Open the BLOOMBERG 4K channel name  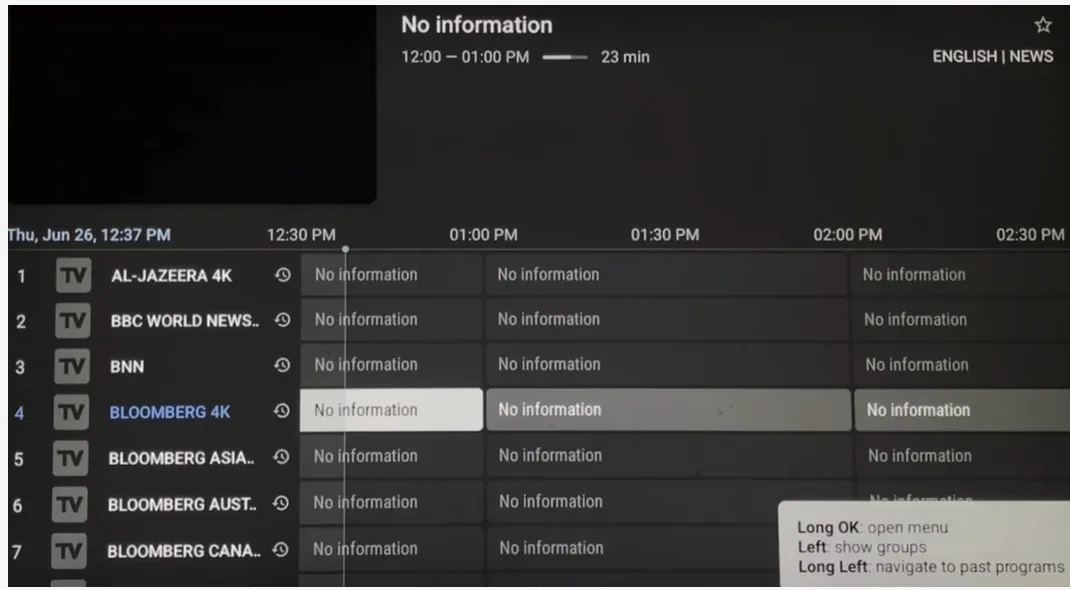click(170, 412)
